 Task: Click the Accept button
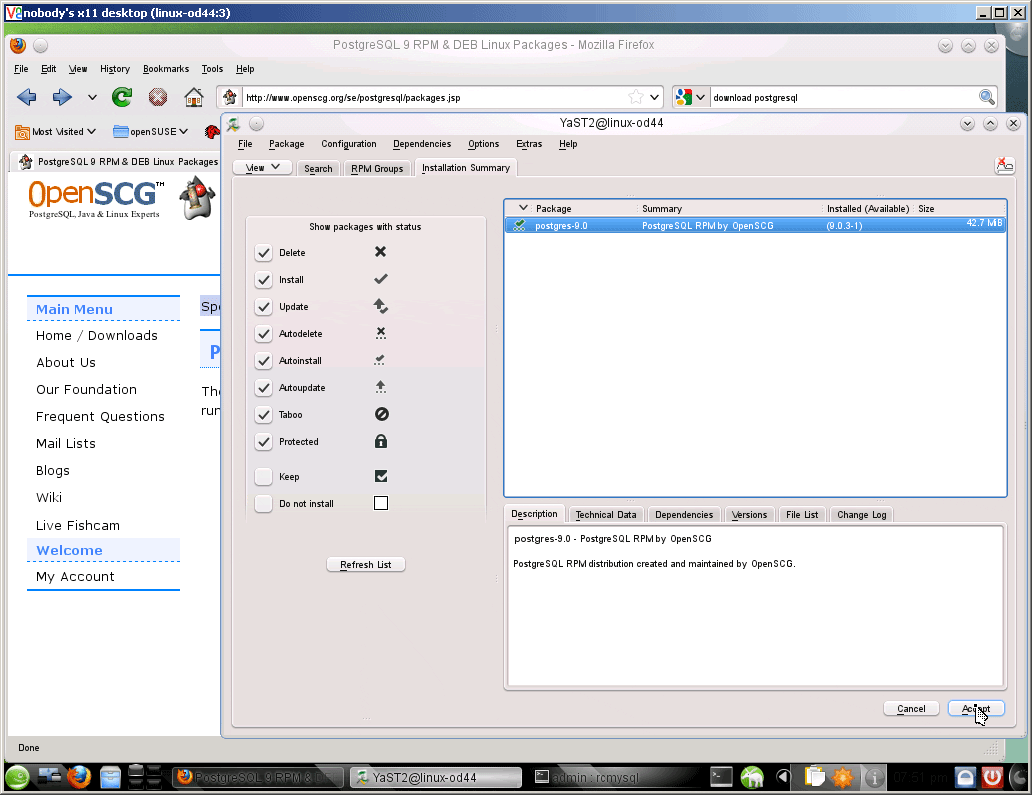coord(976,709)
